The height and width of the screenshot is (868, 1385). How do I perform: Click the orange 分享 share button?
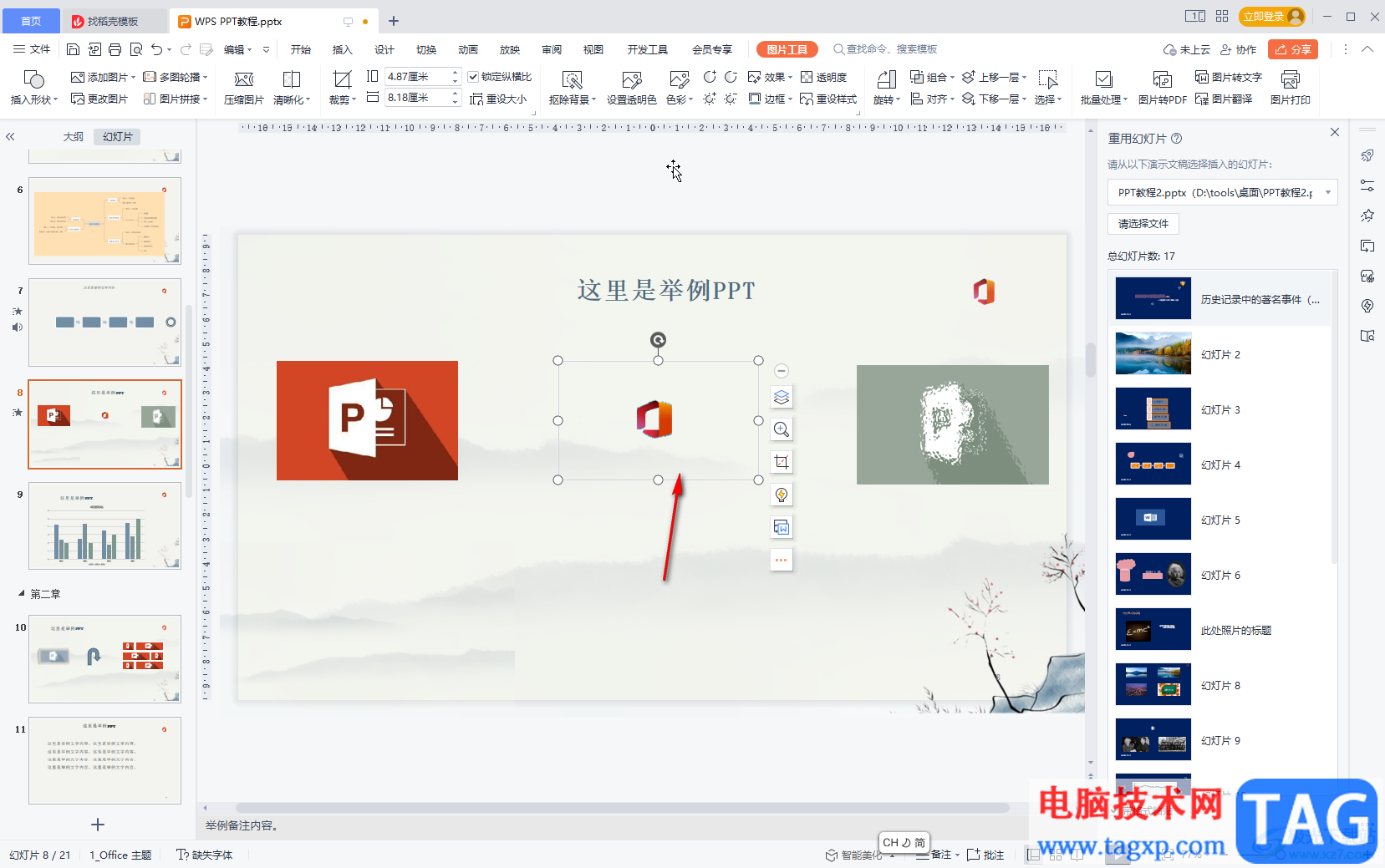click(x=1293, y=49)
